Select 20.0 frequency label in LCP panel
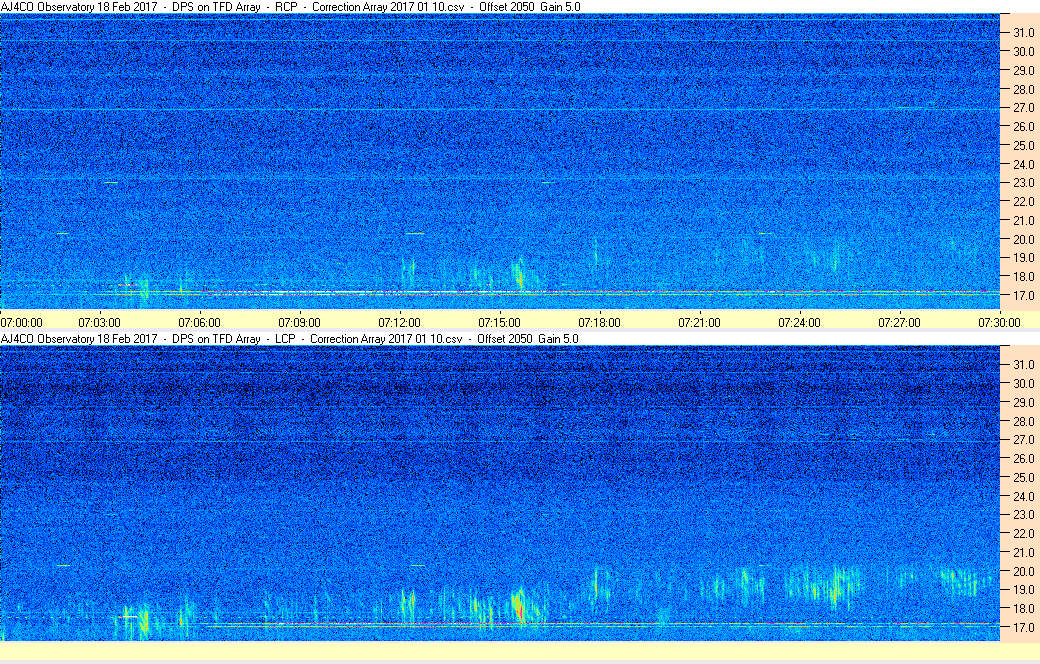 [x=1023, y=570]
